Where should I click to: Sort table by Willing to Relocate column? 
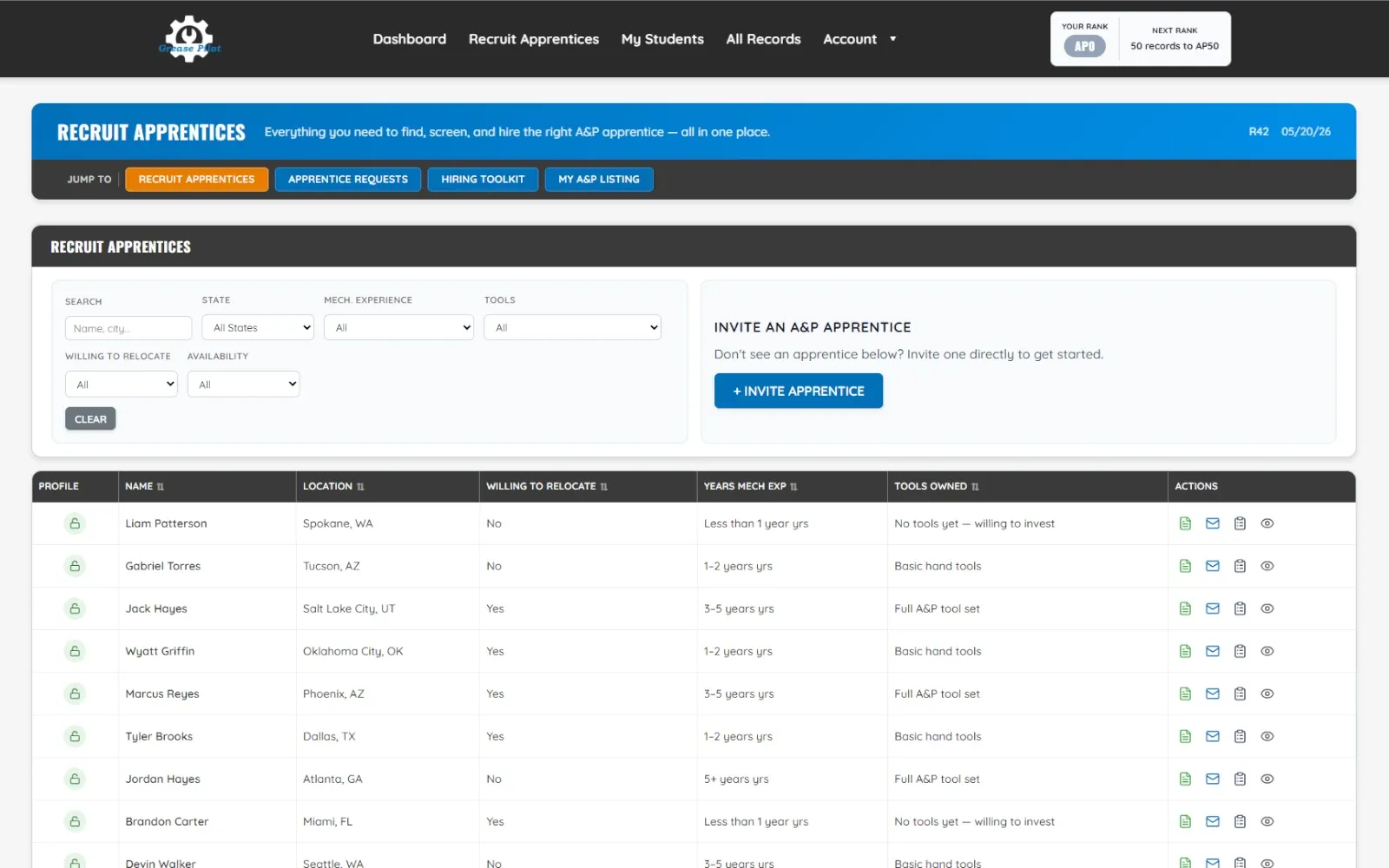(547, 486)
